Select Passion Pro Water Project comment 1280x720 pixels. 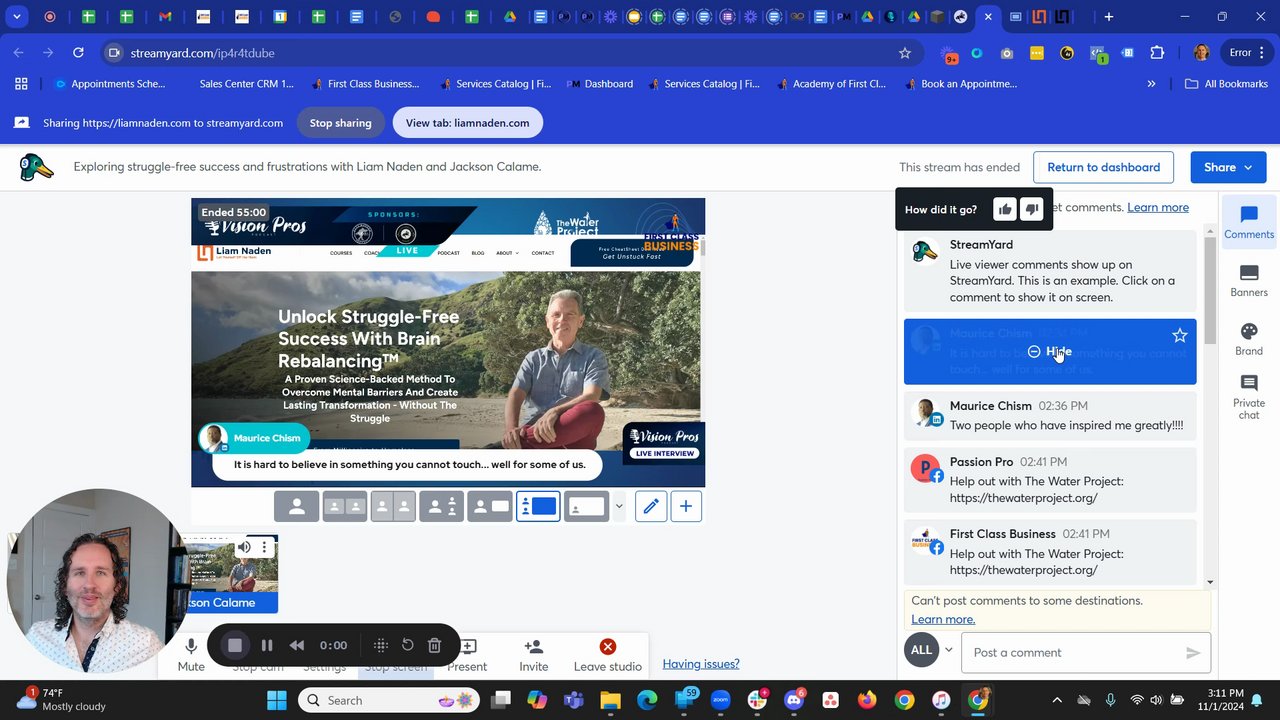pyautogui.click(x=1050, y=479)
